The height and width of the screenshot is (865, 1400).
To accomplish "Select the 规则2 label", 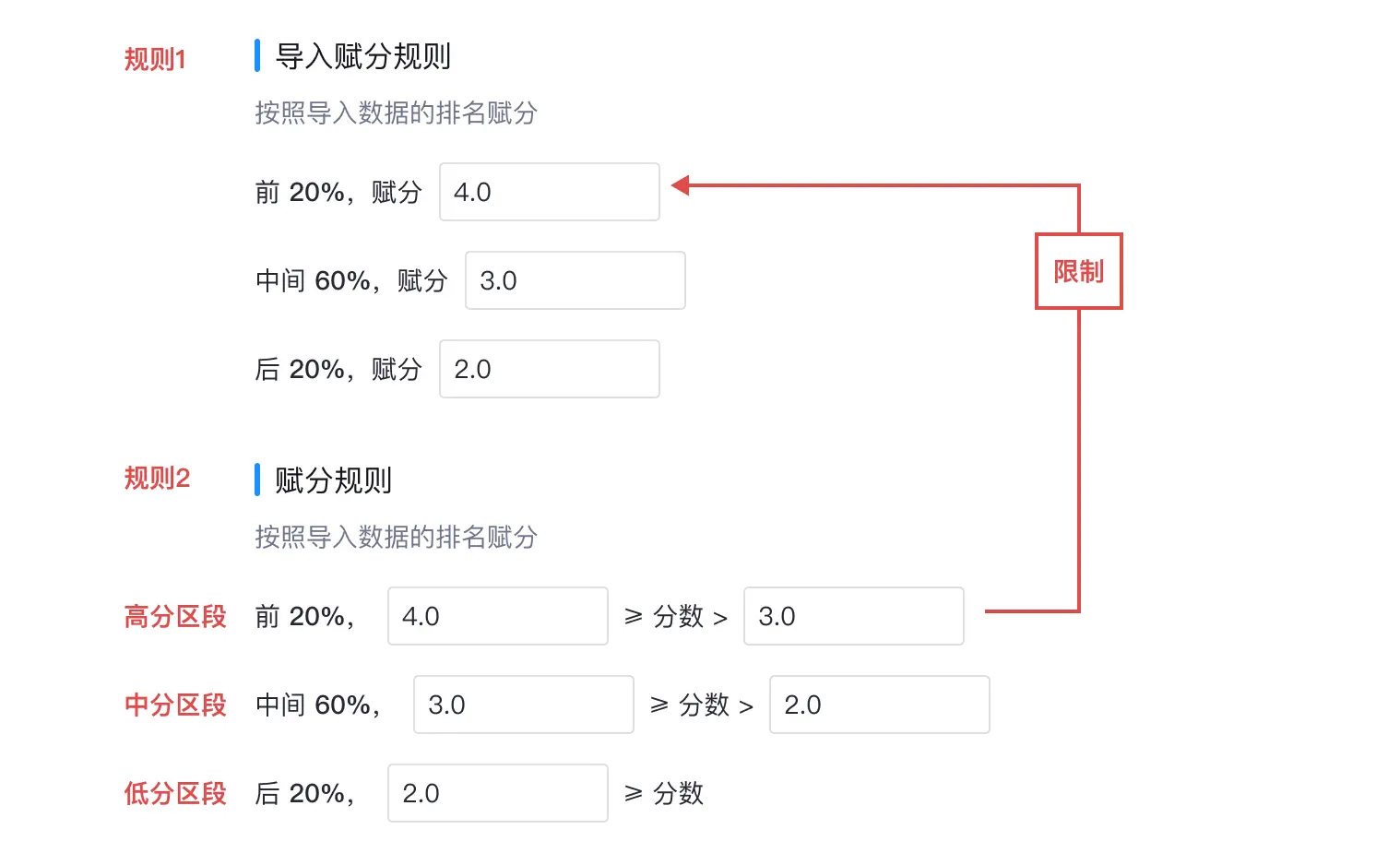I will point(157,479).
